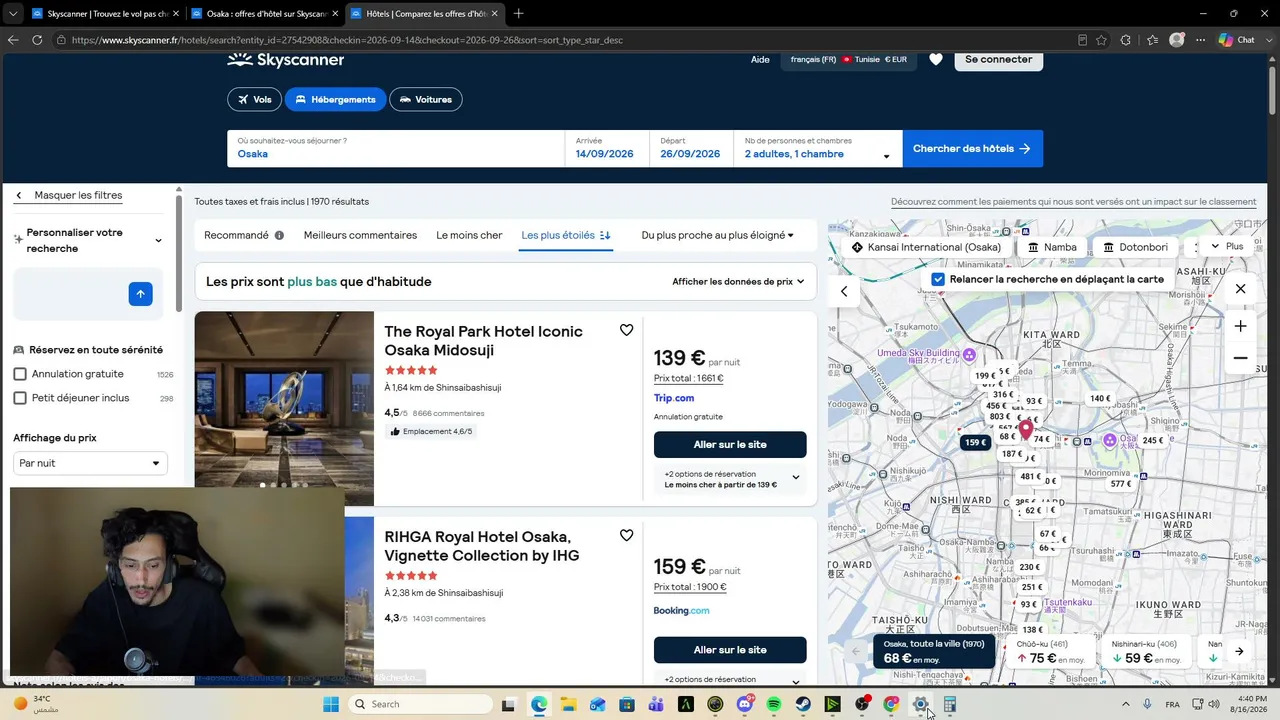Open Du plus proche au plus éloigné dropdown
This screenshot has height=720, width=1280.
(717, 236)
